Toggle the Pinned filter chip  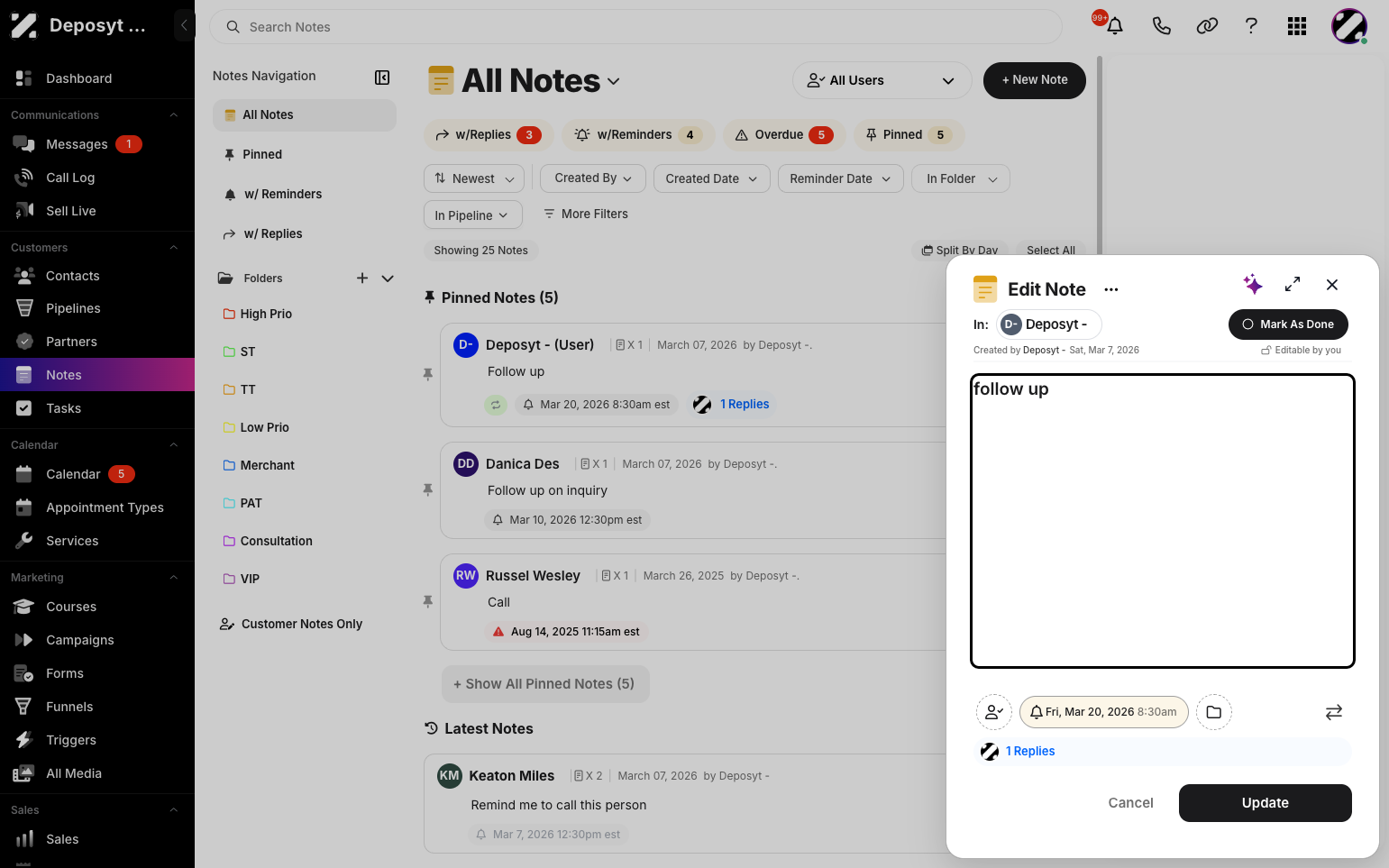(909, 135)
